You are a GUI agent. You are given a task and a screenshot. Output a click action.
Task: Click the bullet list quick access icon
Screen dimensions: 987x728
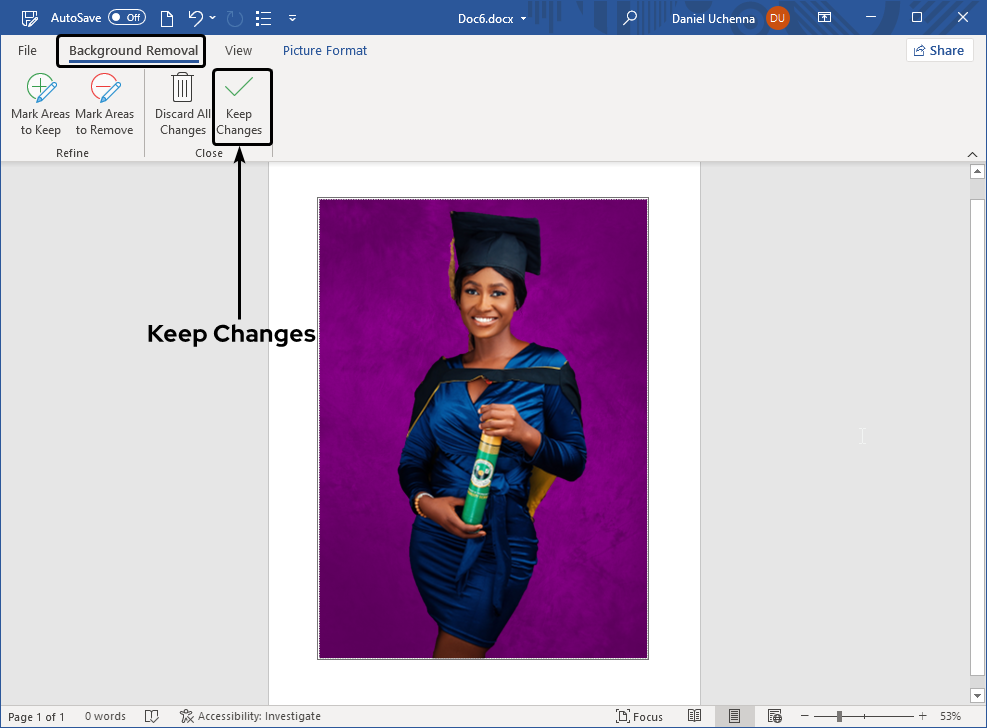[x=263, y=18]
